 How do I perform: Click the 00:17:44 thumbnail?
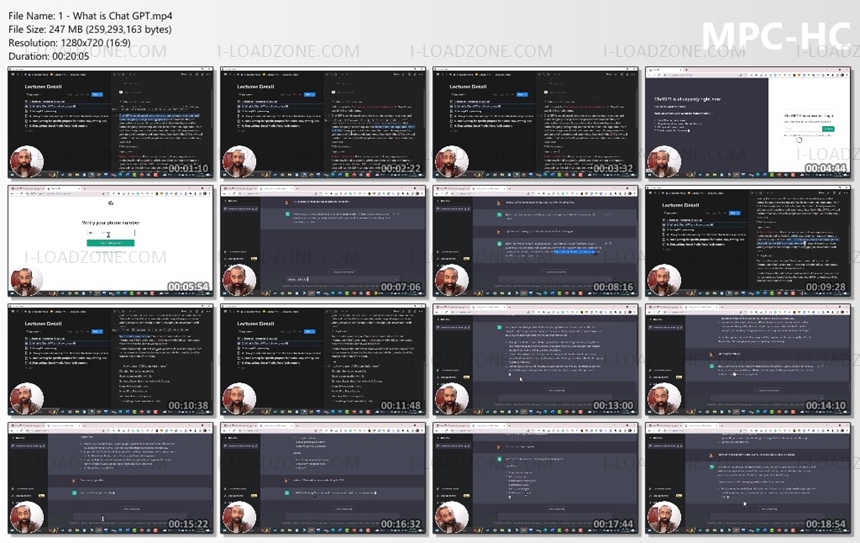[536, 479]
